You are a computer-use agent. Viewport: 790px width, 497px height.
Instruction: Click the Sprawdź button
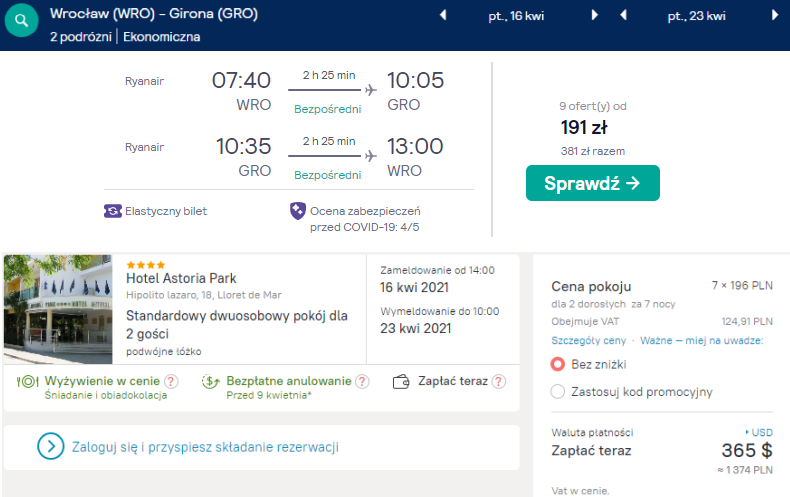pos(592,183)
